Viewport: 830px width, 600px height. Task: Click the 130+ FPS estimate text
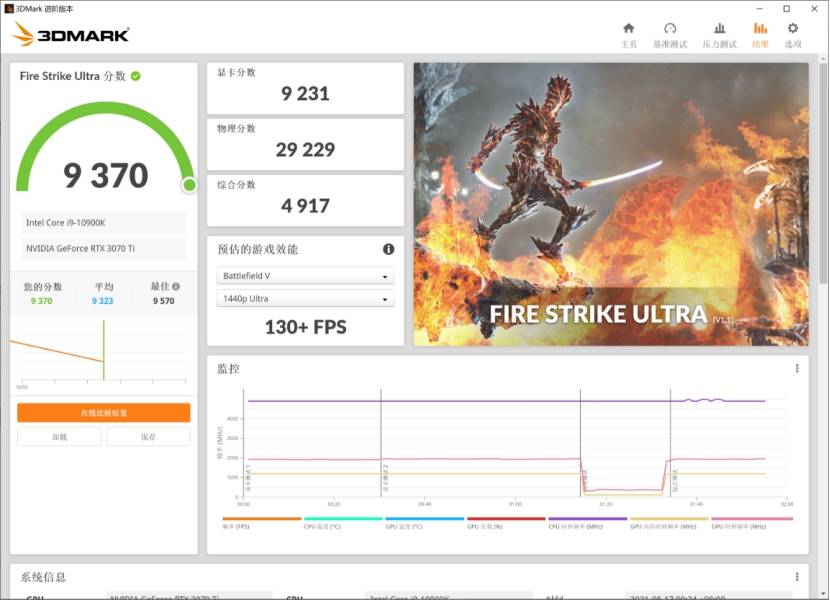coord(305,327)
